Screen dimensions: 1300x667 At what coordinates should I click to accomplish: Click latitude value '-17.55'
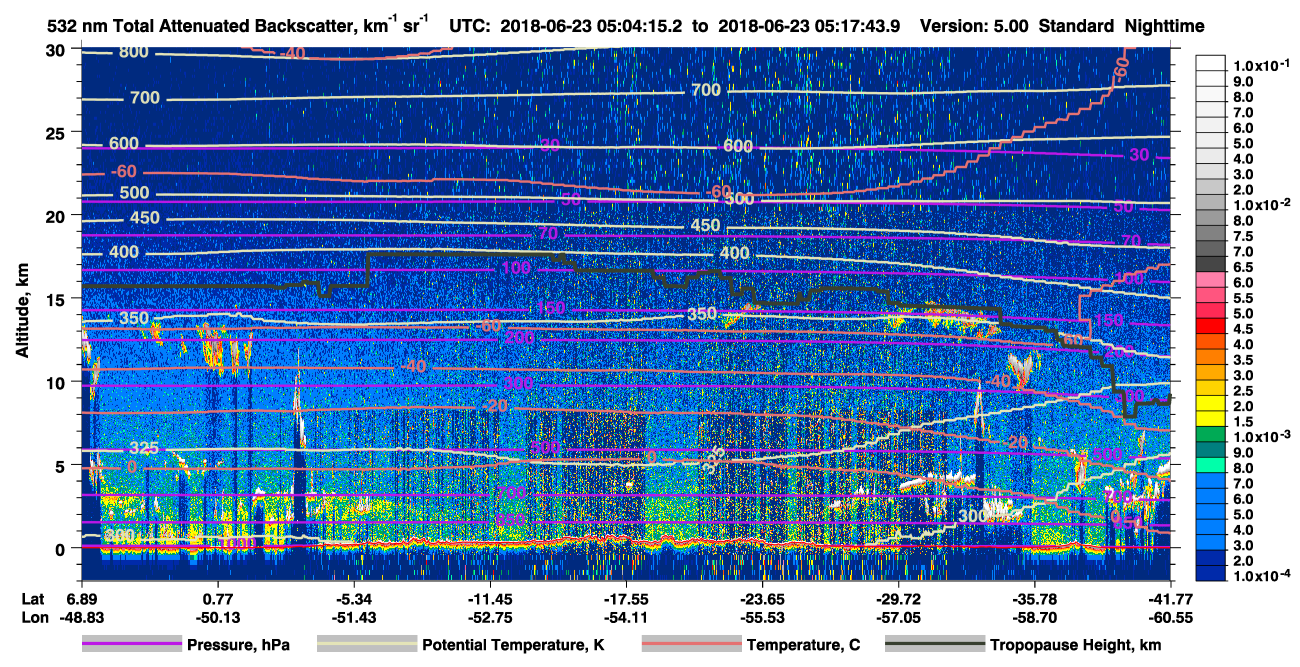click(x=625, y=598)
